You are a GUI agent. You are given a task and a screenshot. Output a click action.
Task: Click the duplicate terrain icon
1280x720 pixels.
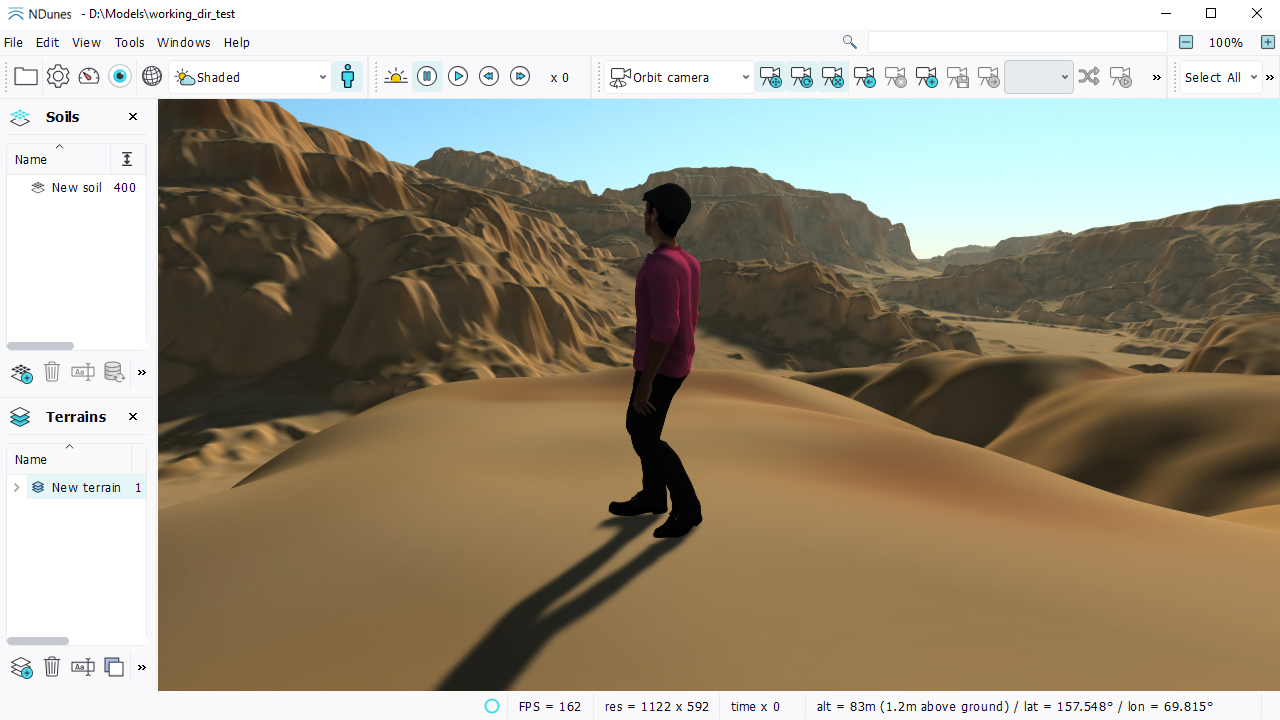tap(114, 667)
